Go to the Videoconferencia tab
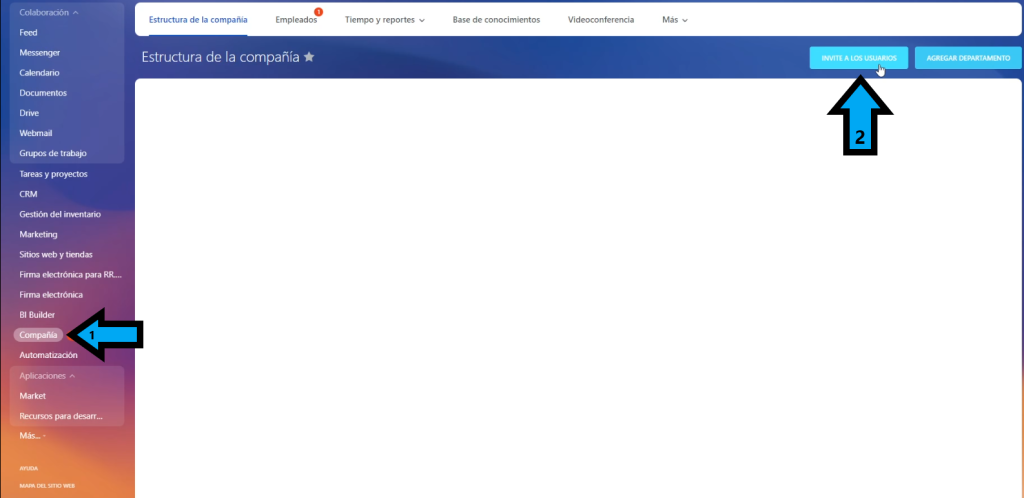Screen dimensions: 1024x498 pos(600,20)
